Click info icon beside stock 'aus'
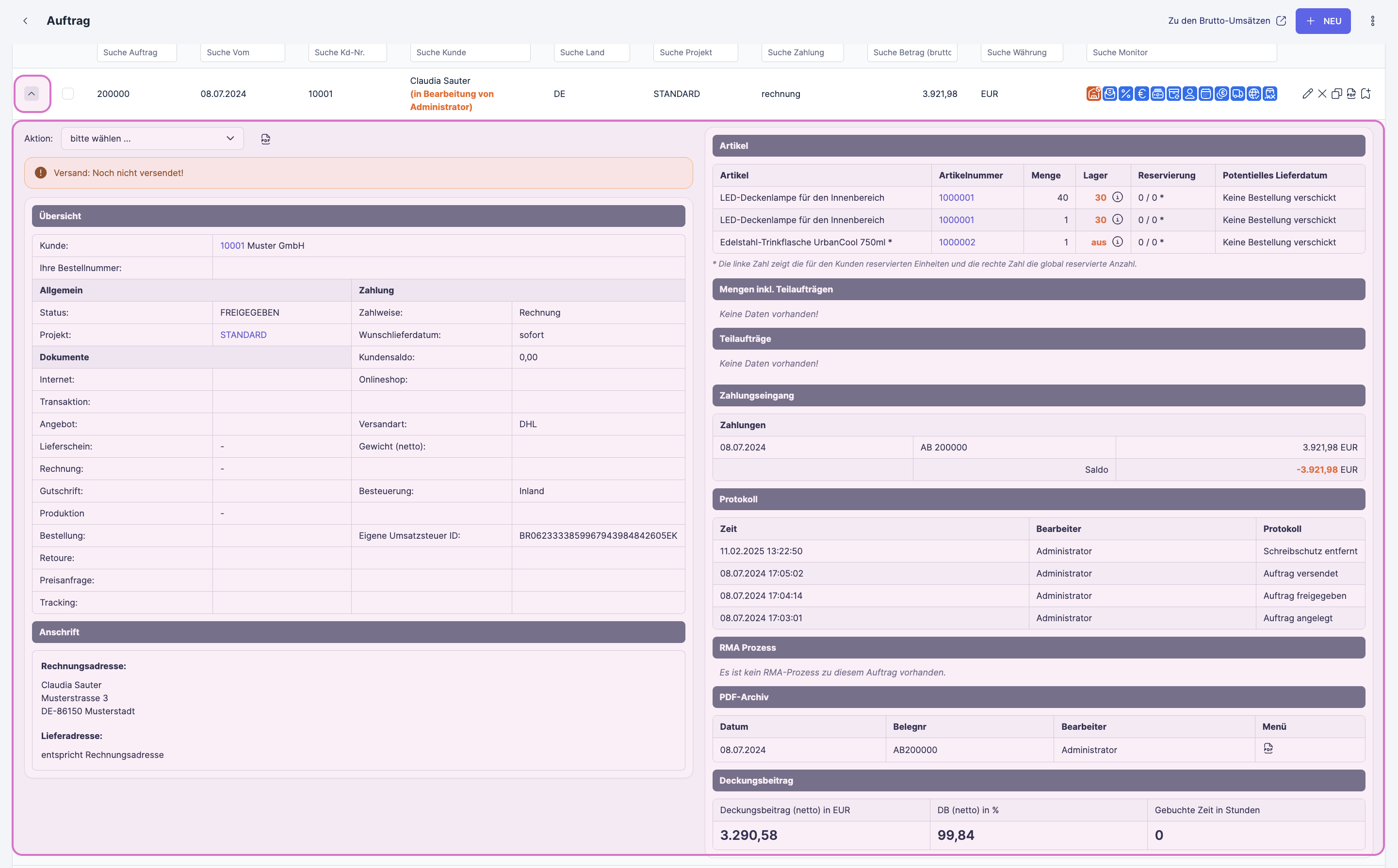1398x868 pixels. pos(1117,241)
